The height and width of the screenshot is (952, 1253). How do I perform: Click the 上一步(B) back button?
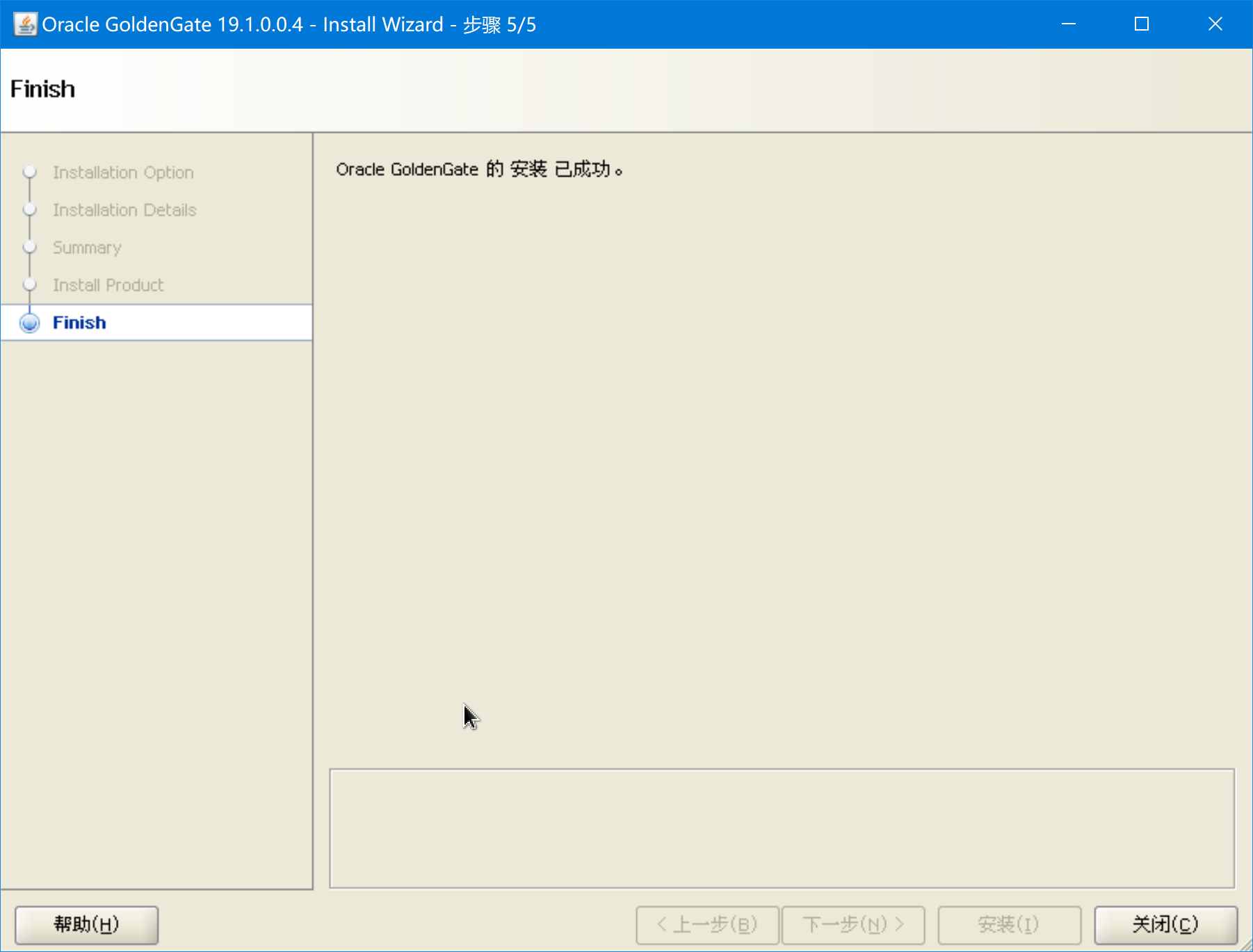(x=707, y=924)
